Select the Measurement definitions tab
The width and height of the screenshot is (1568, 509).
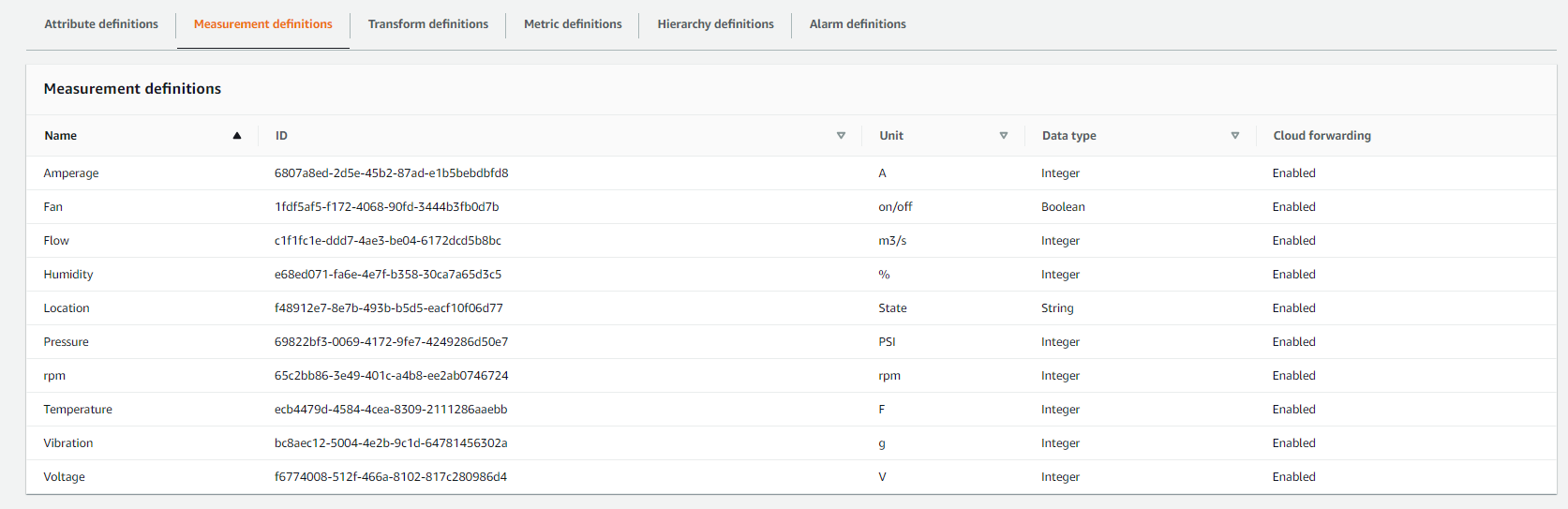[262, 24]
